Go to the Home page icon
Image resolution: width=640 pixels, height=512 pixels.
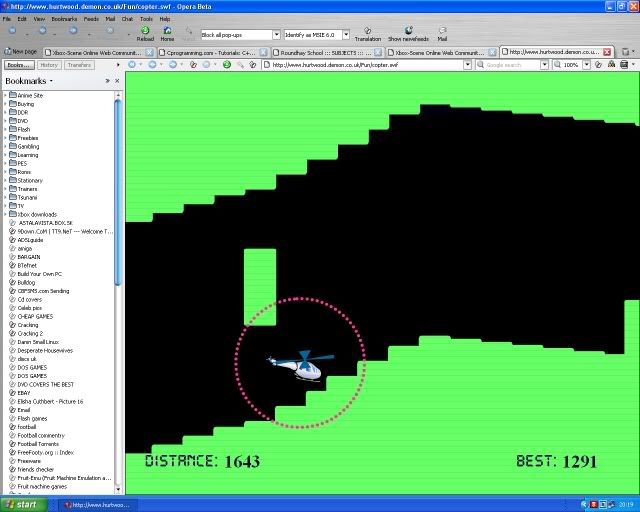(167, 30)
